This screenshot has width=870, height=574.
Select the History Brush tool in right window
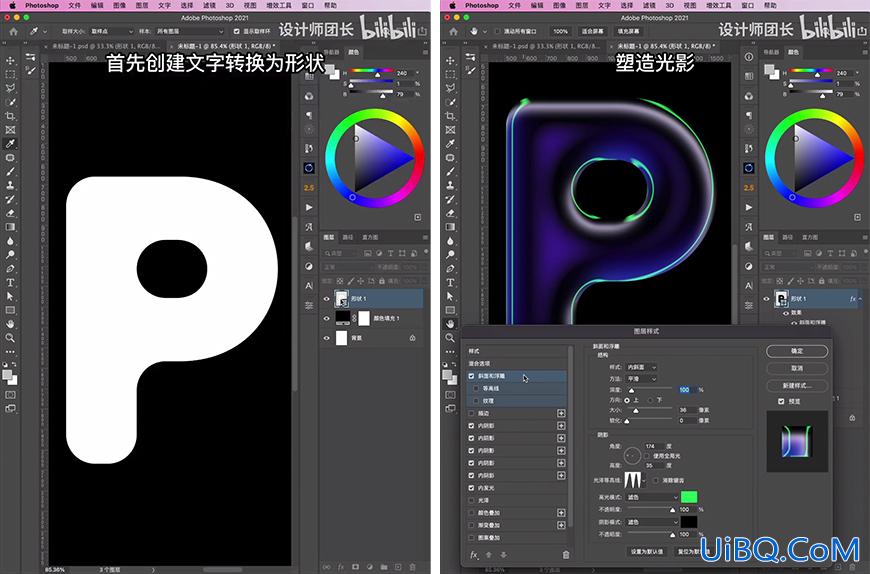(450, 199)
